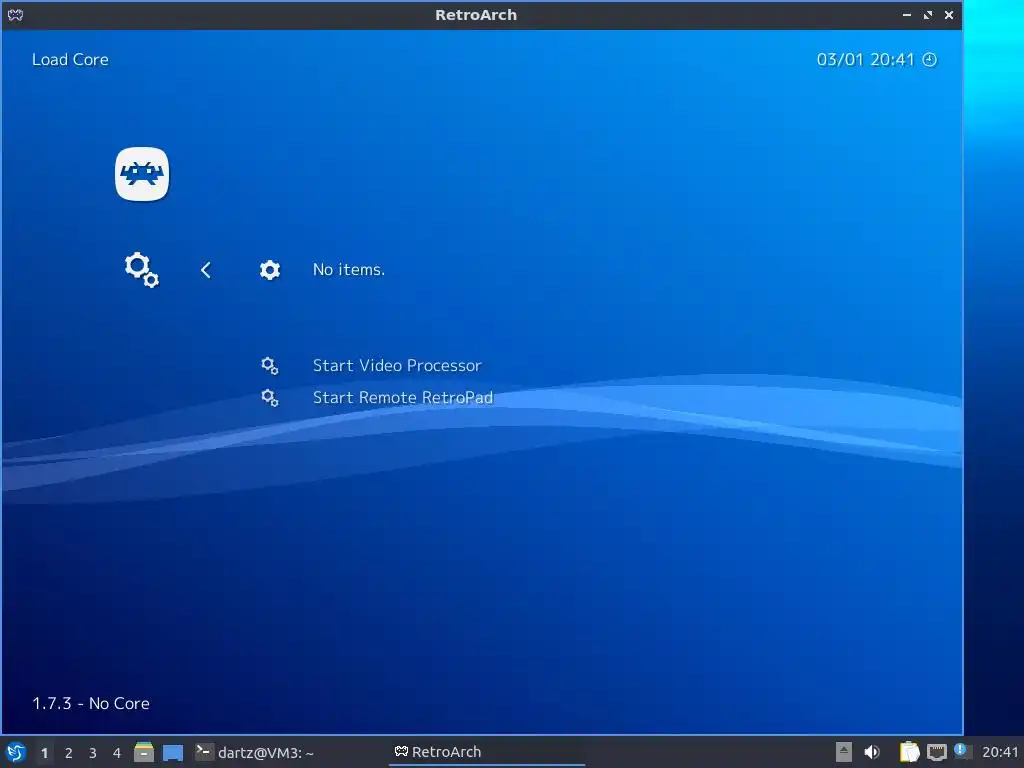The image size is (1024, 768).
Task: Click the RetroArch window title bar icon
Action: pos(16,15)
